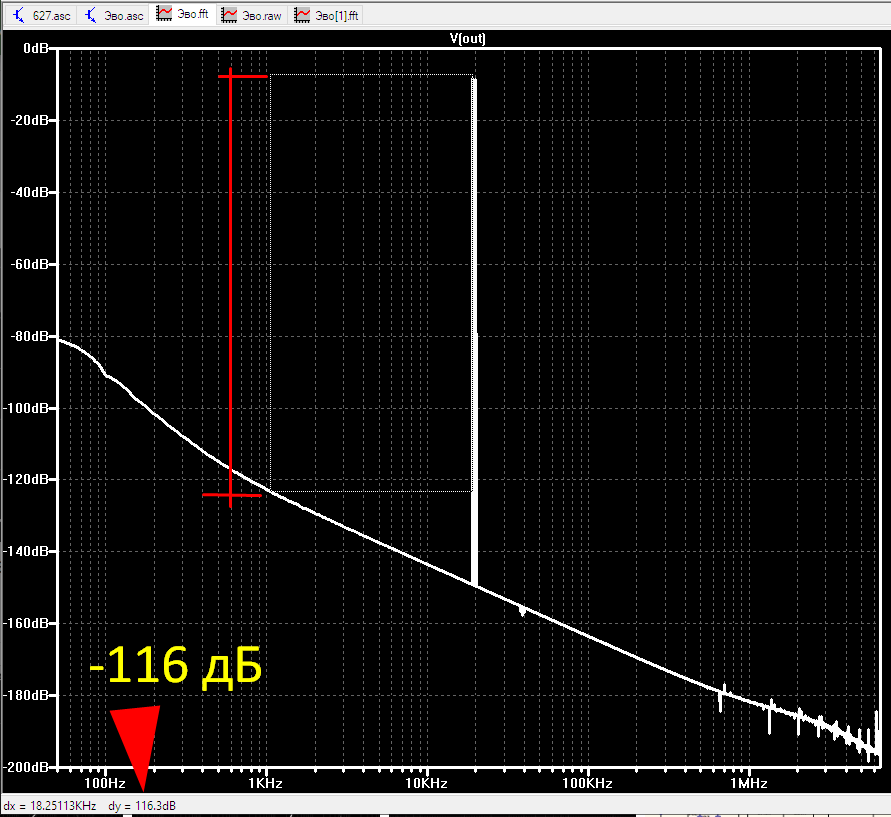
Task: Open the Эво[1].fft tab
Action: tap(326, 15)
